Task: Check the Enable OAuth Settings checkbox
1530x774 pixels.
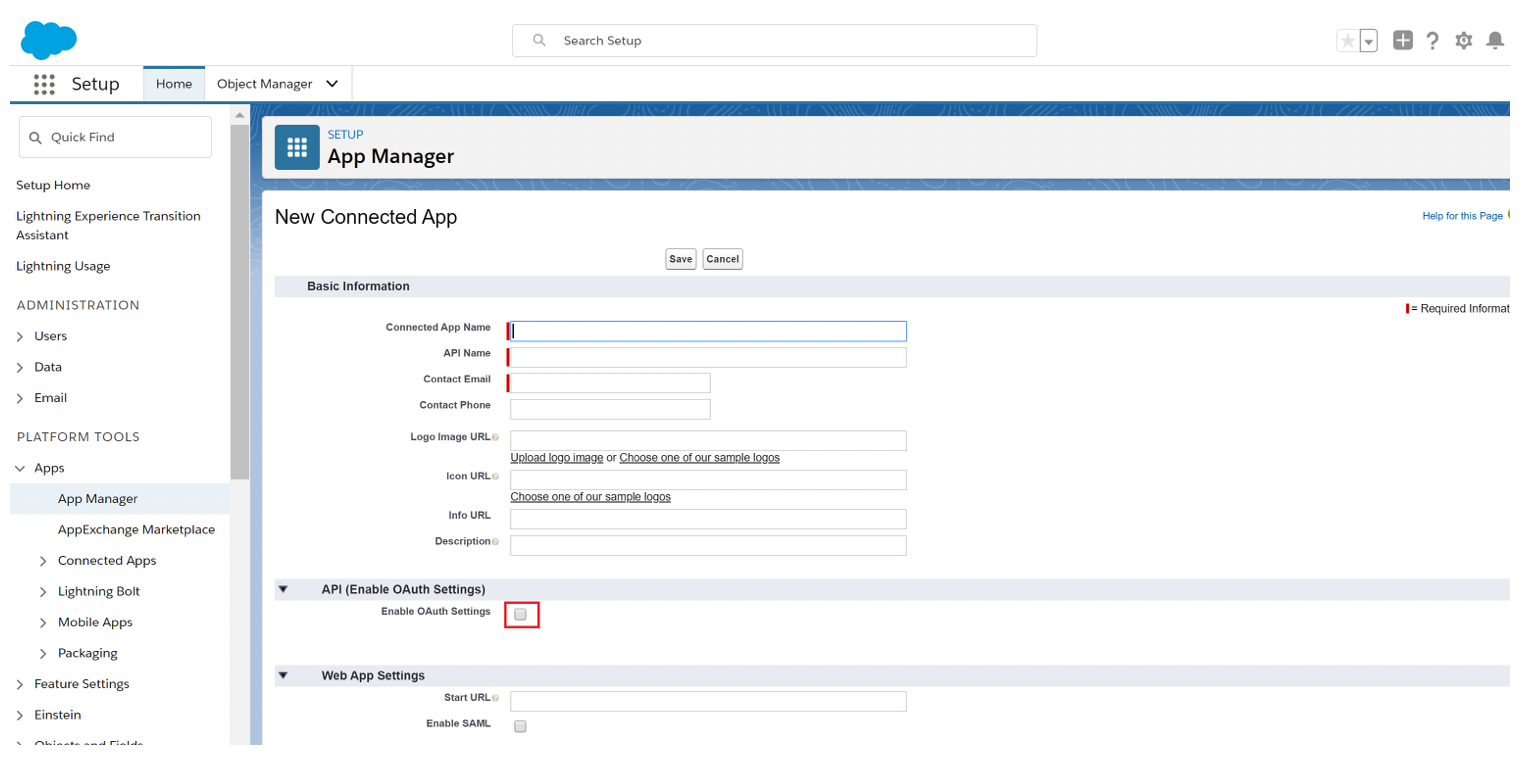Action: (x=520, y=614)
